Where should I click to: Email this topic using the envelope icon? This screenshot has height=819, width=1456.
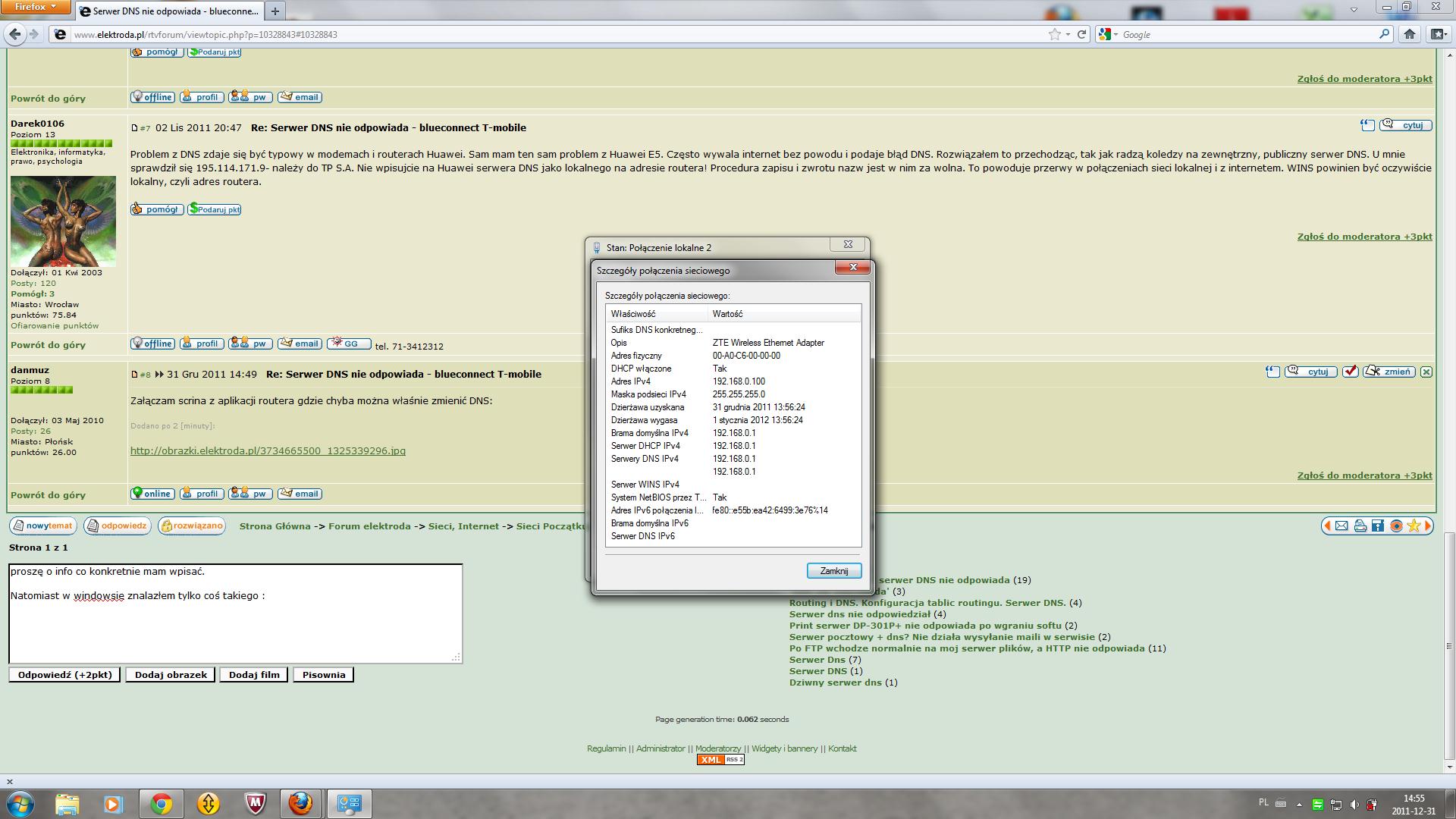[1341, 526]
